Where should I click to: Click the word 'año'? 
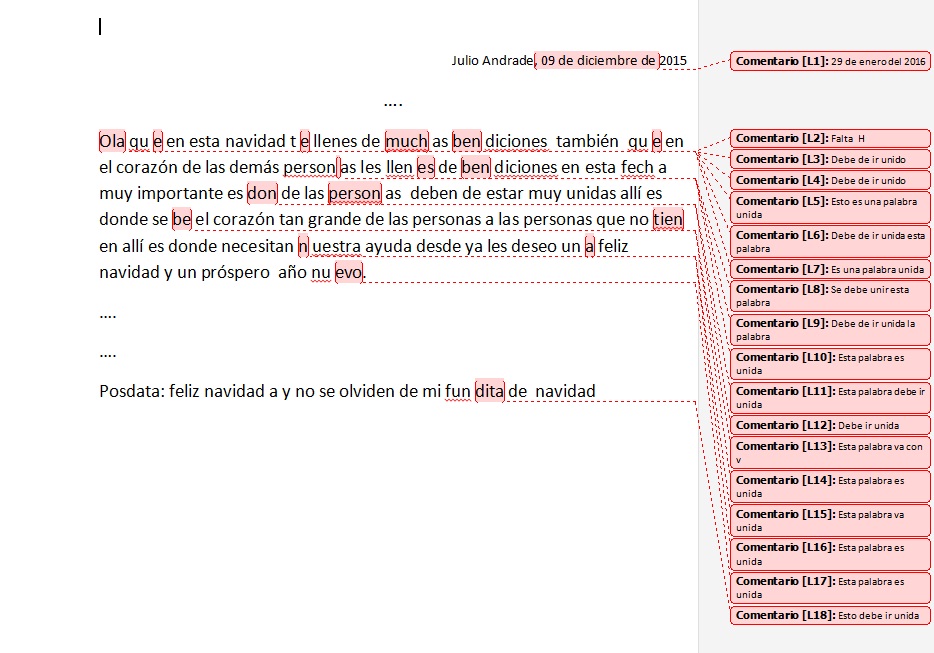coord(292,272)
